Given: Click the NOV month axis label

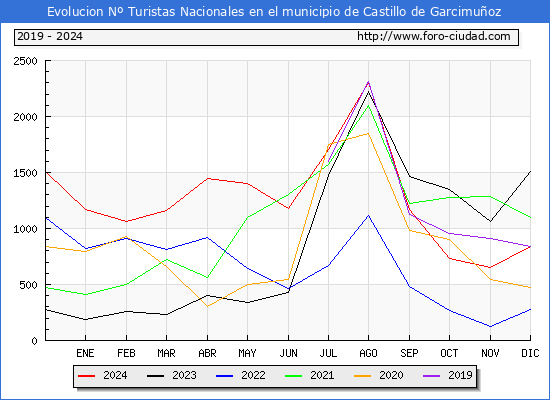Looking at the screenshot, I should pos(490,353).
